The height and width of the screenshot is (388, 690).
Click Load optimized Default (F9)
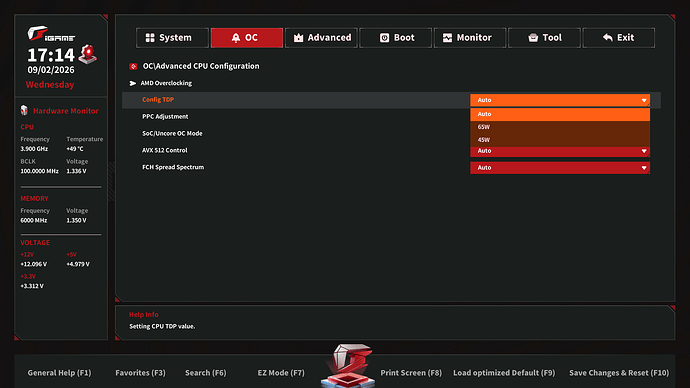[x=504, y=373]
